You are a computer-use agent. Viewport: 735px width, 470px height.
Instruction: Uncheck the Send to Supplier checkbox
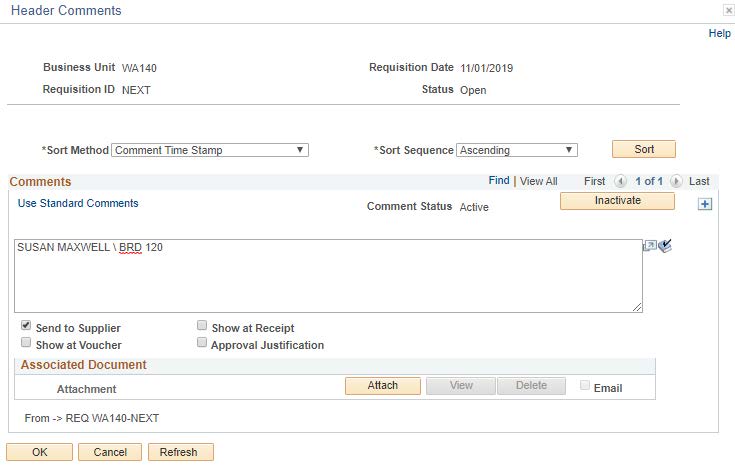26,327
